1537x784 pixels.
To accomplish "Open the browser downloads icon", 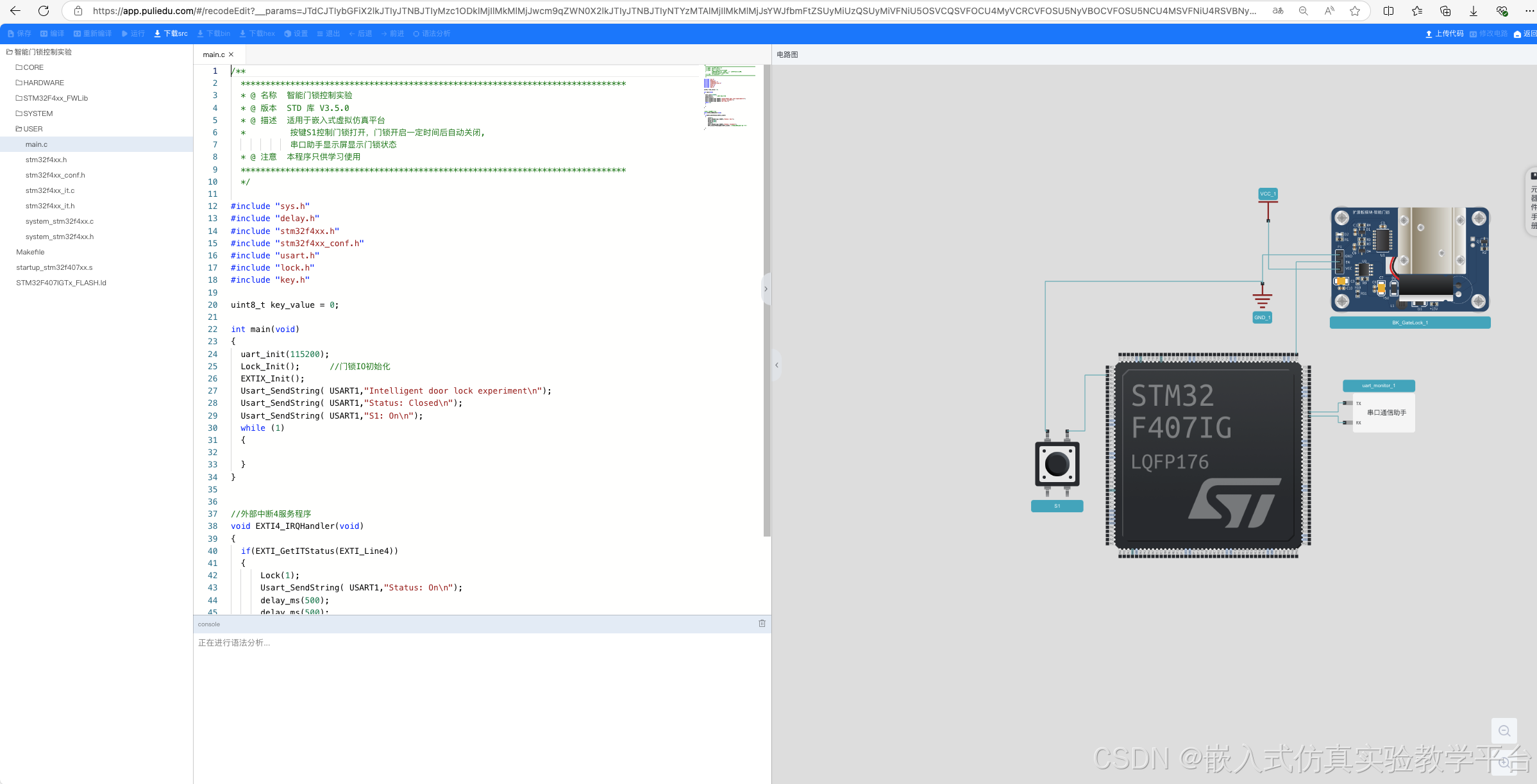I will point(1474,11).
